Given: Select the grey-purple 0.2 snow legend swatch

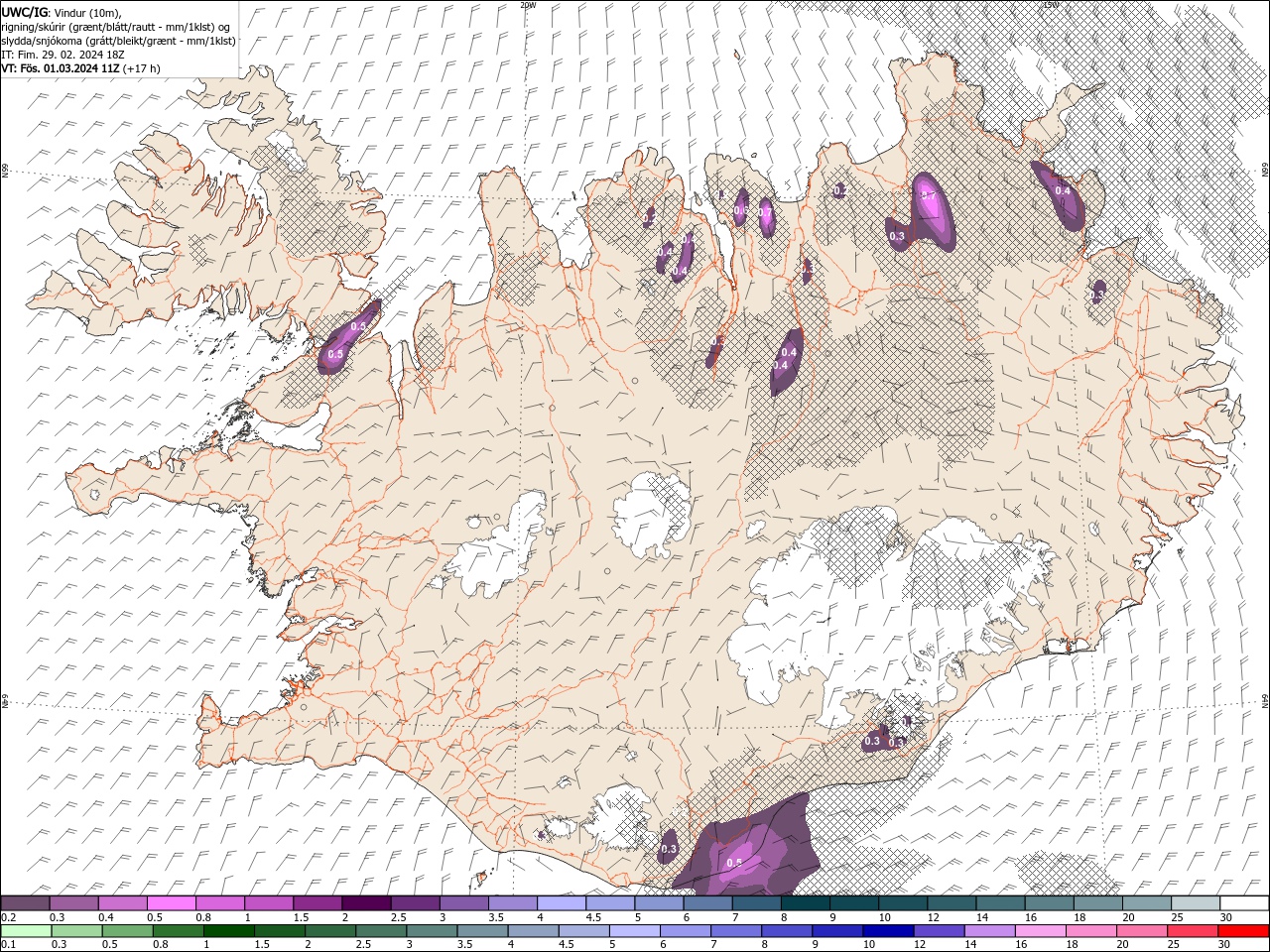Looking at the screenshot, I should (26, 903).
